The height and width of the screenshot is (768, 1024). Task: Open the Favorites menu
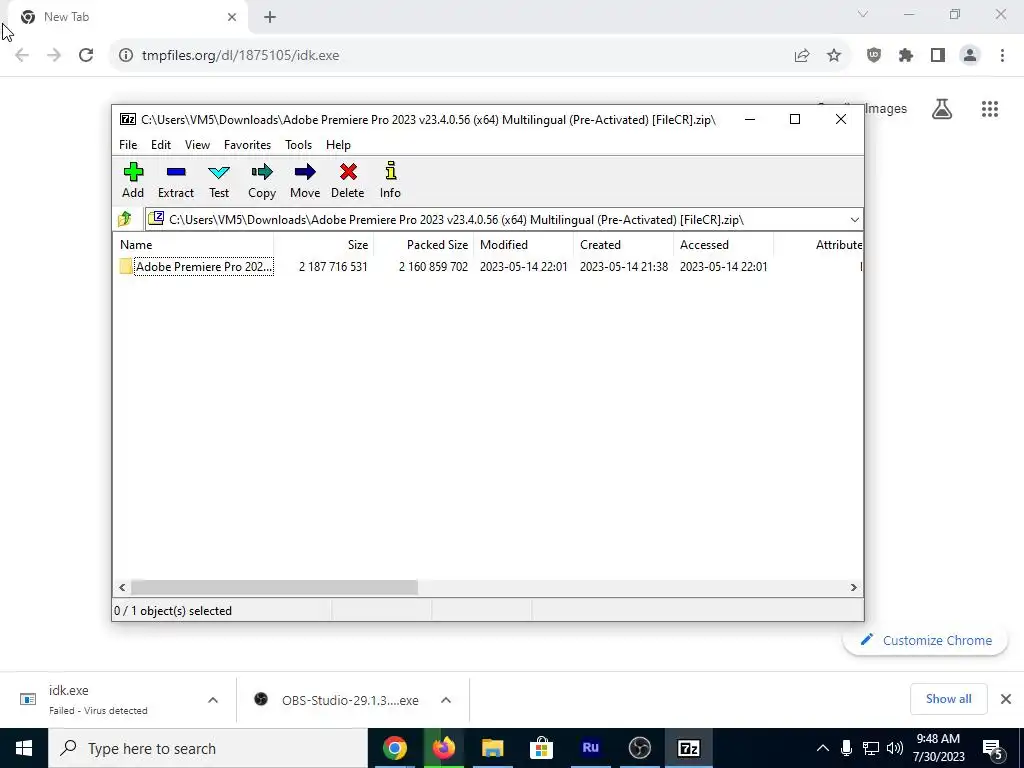pyautogui.click(x=248, y=145)
